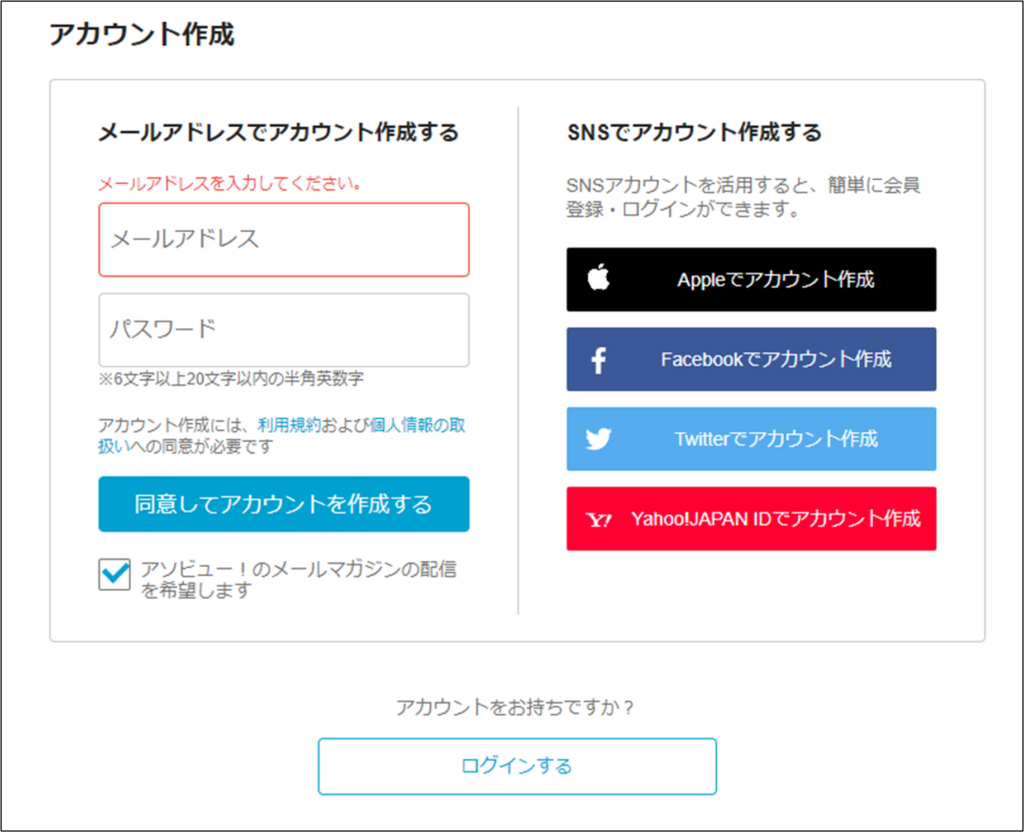Click the red メールアドレスを入力してください error message
The height and width of the screenshot is (832, 1024).
[x=229, y=184]
